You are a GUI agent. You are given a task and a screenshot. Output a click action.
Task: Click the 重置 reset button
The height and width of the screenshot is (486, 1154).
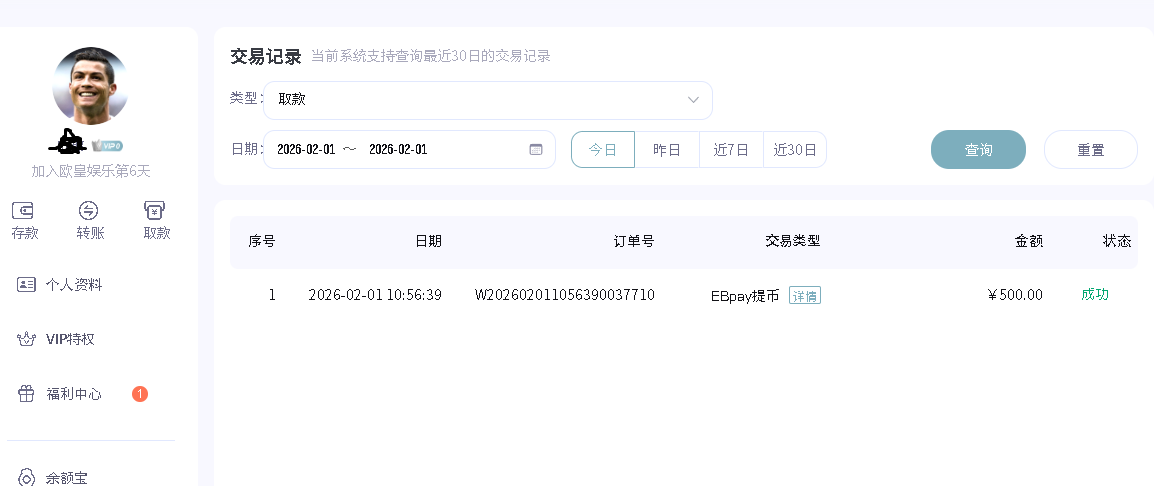click(1090, 150)
